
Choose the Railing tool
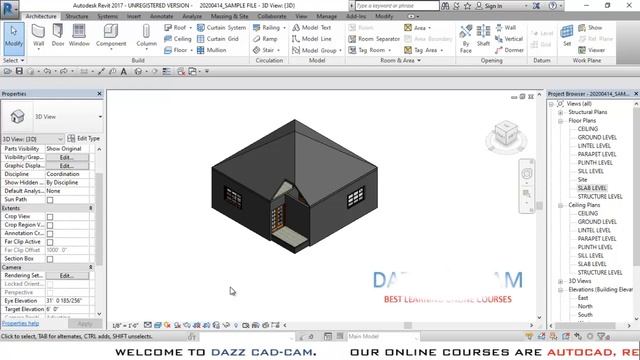tap(269, 27)
